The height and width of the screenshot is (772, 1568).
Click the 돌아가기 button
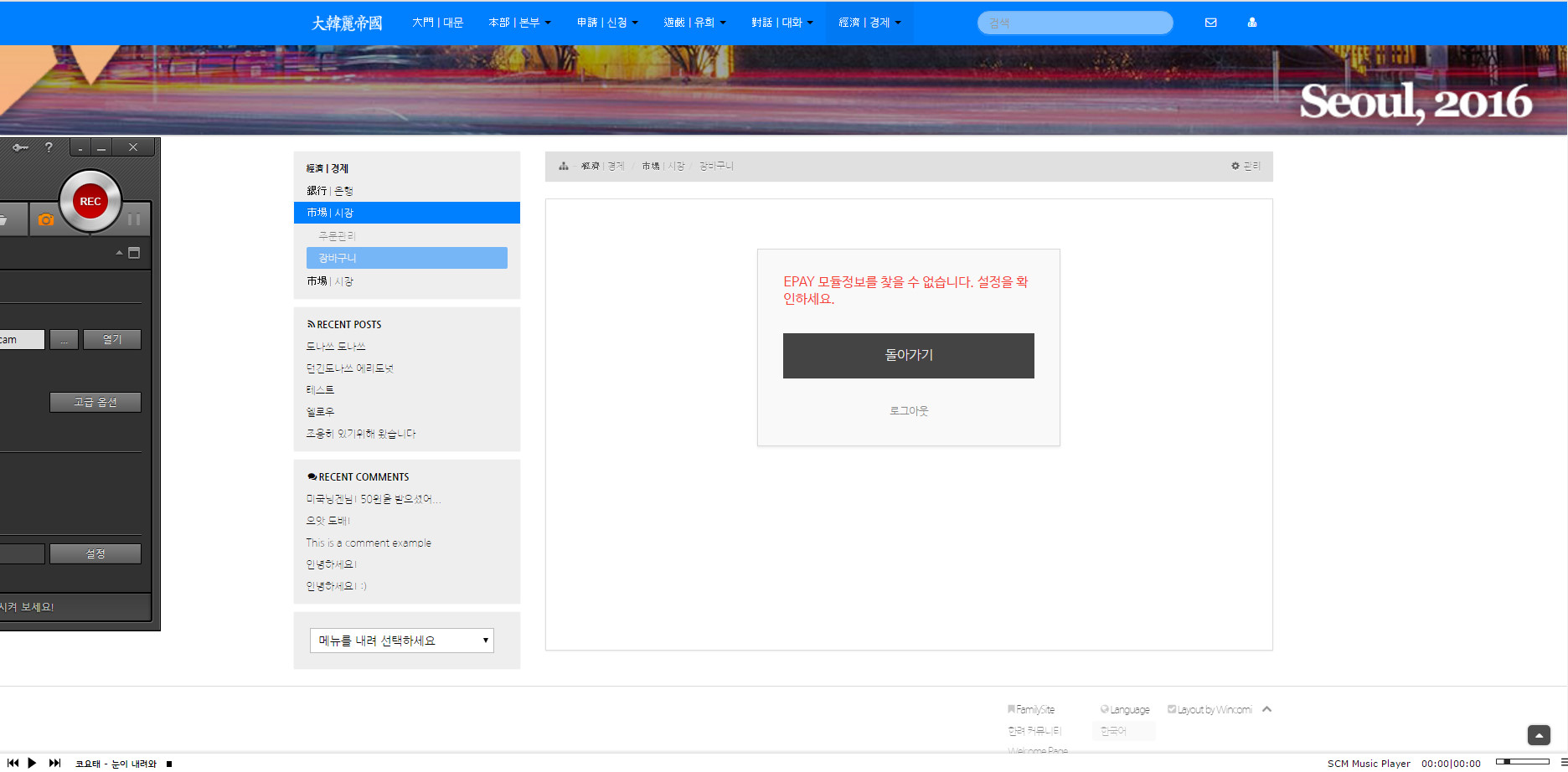[x=908, y=355]
